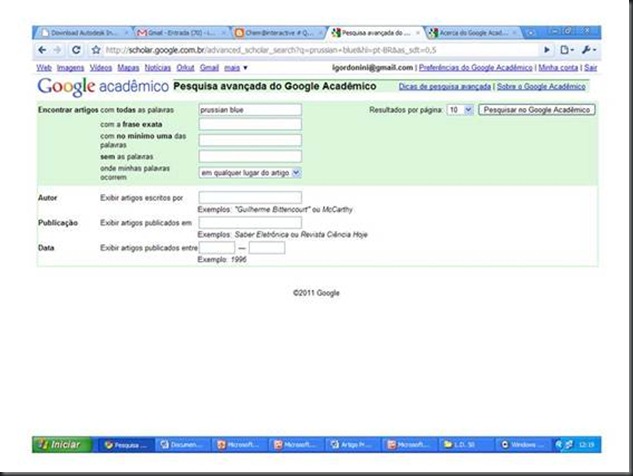The image size is (633, 476).
Task: Expand the mais dropdown menu
Action: pyautogui.click(x=236, y=68)
